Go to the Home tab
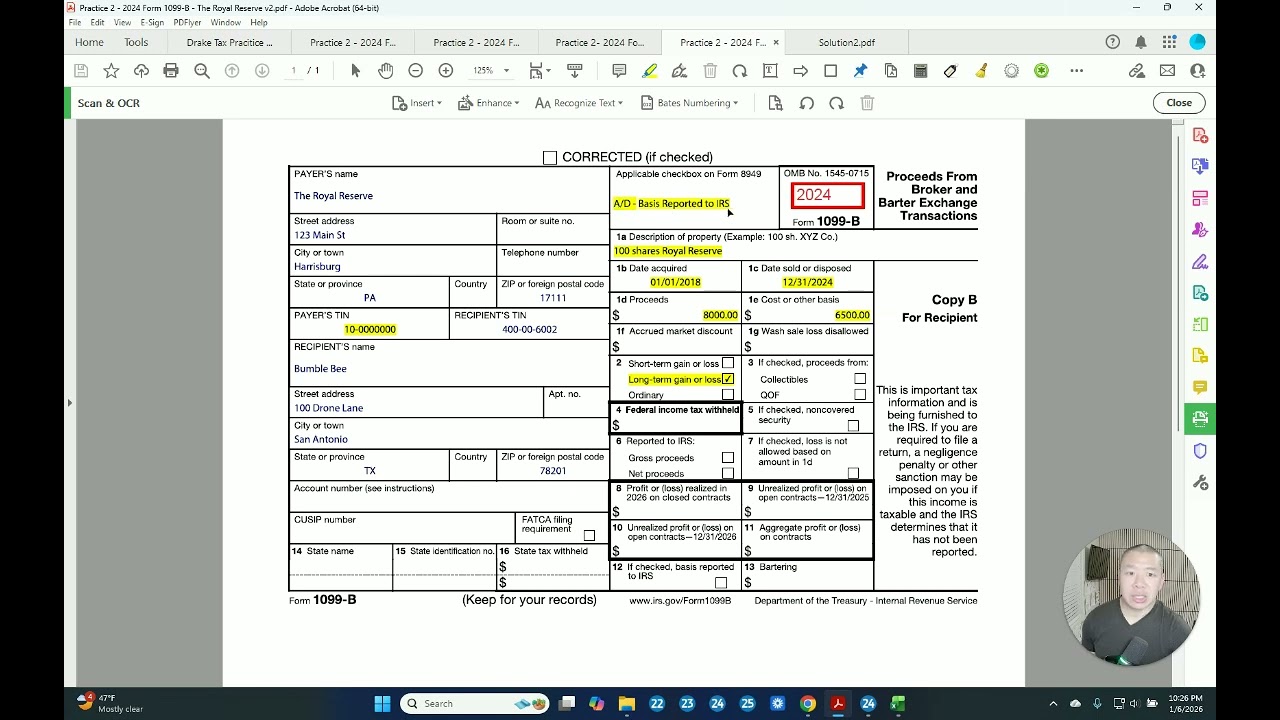 89,42
